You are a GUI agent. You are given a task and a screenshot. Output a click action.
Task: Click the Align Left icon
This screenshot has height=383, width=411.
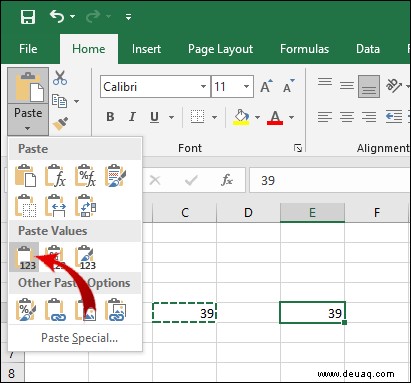(325, 117)
